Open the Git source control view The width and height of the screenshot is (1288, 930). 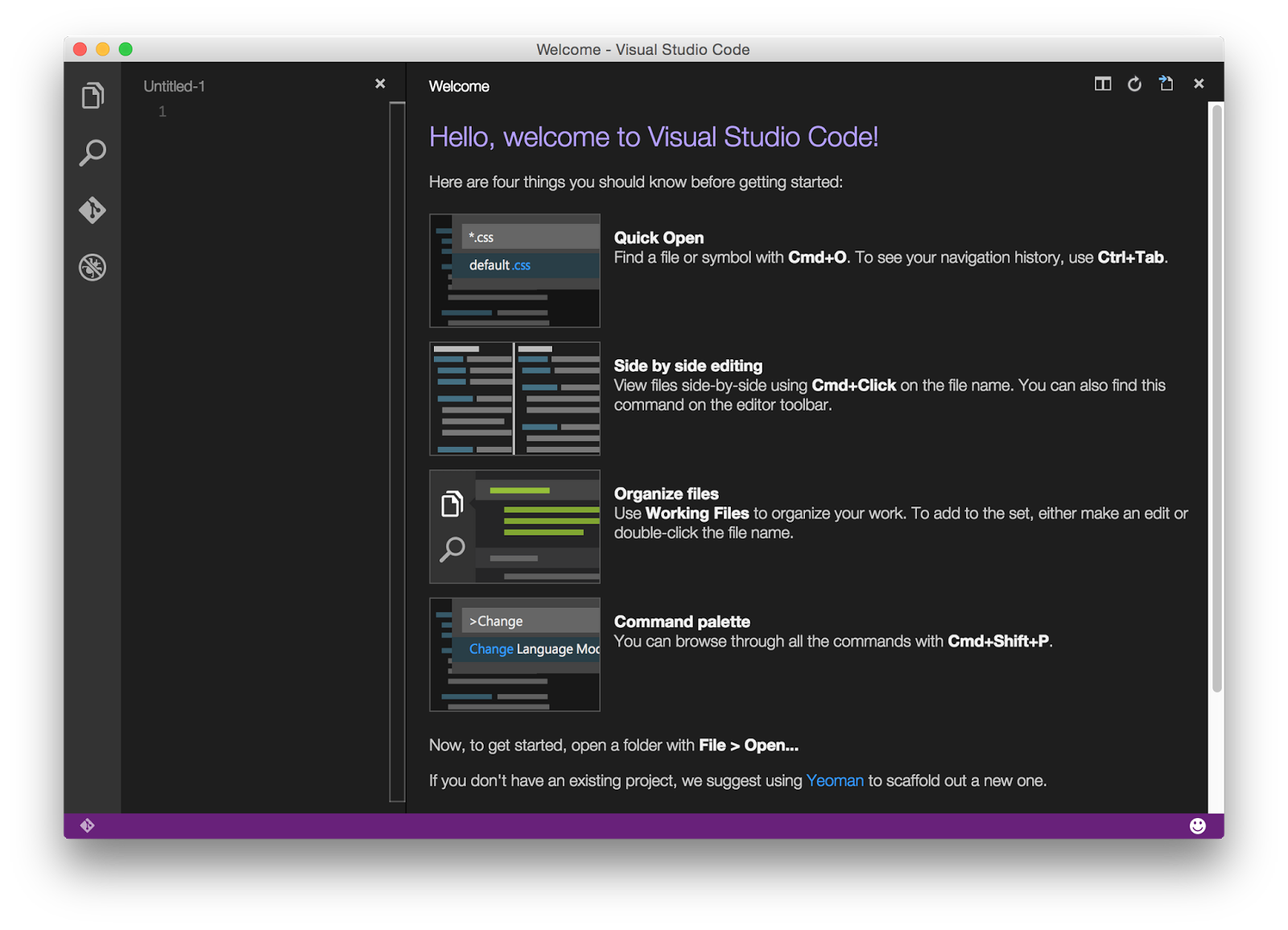tap(93, 209)
